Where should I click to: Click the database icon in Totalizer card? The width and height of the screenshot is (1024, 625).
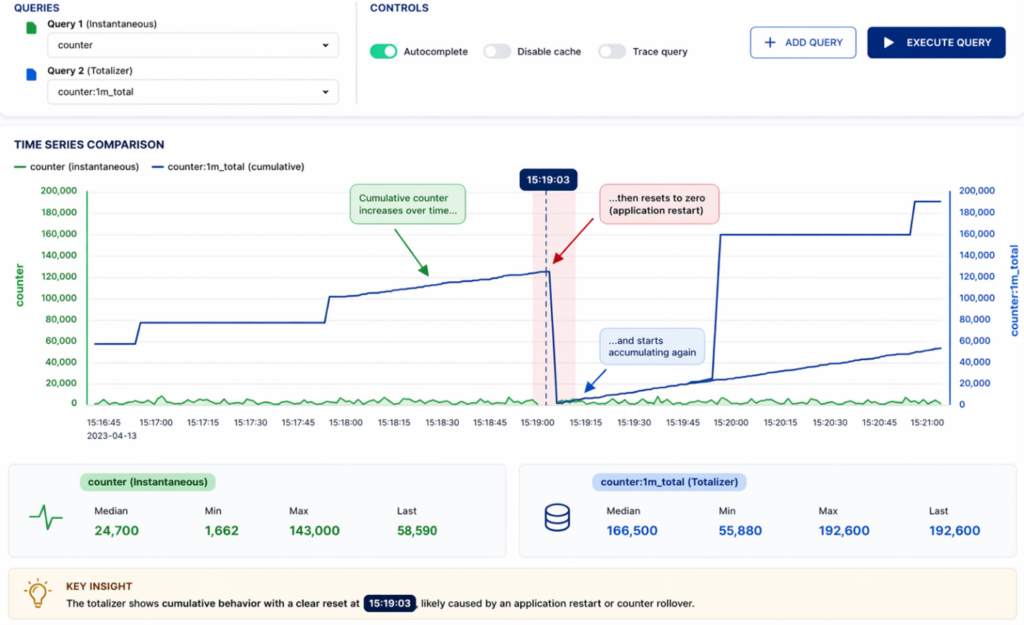point(556,517)
